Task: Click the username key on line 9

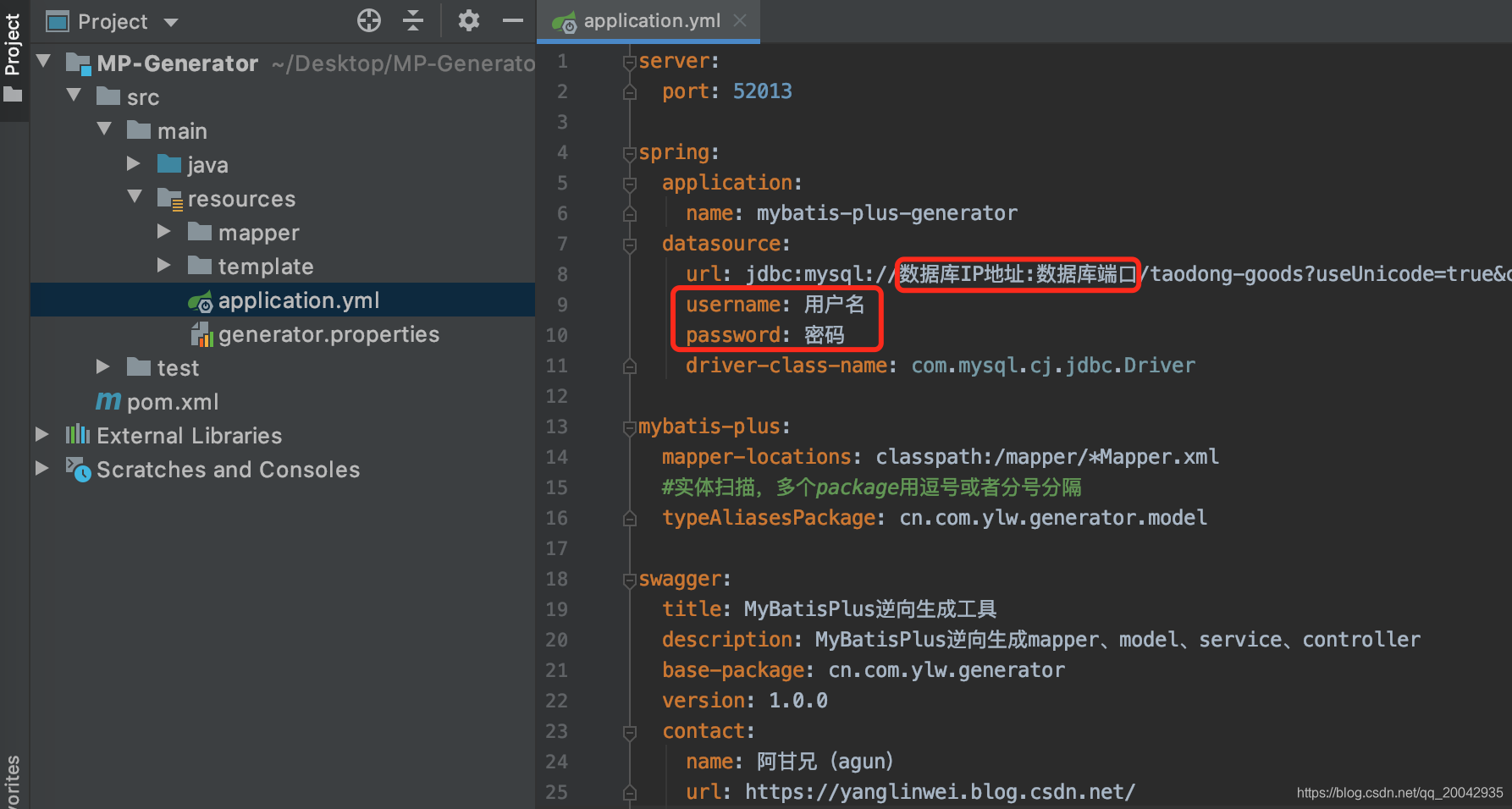Action: pos(733,305)
